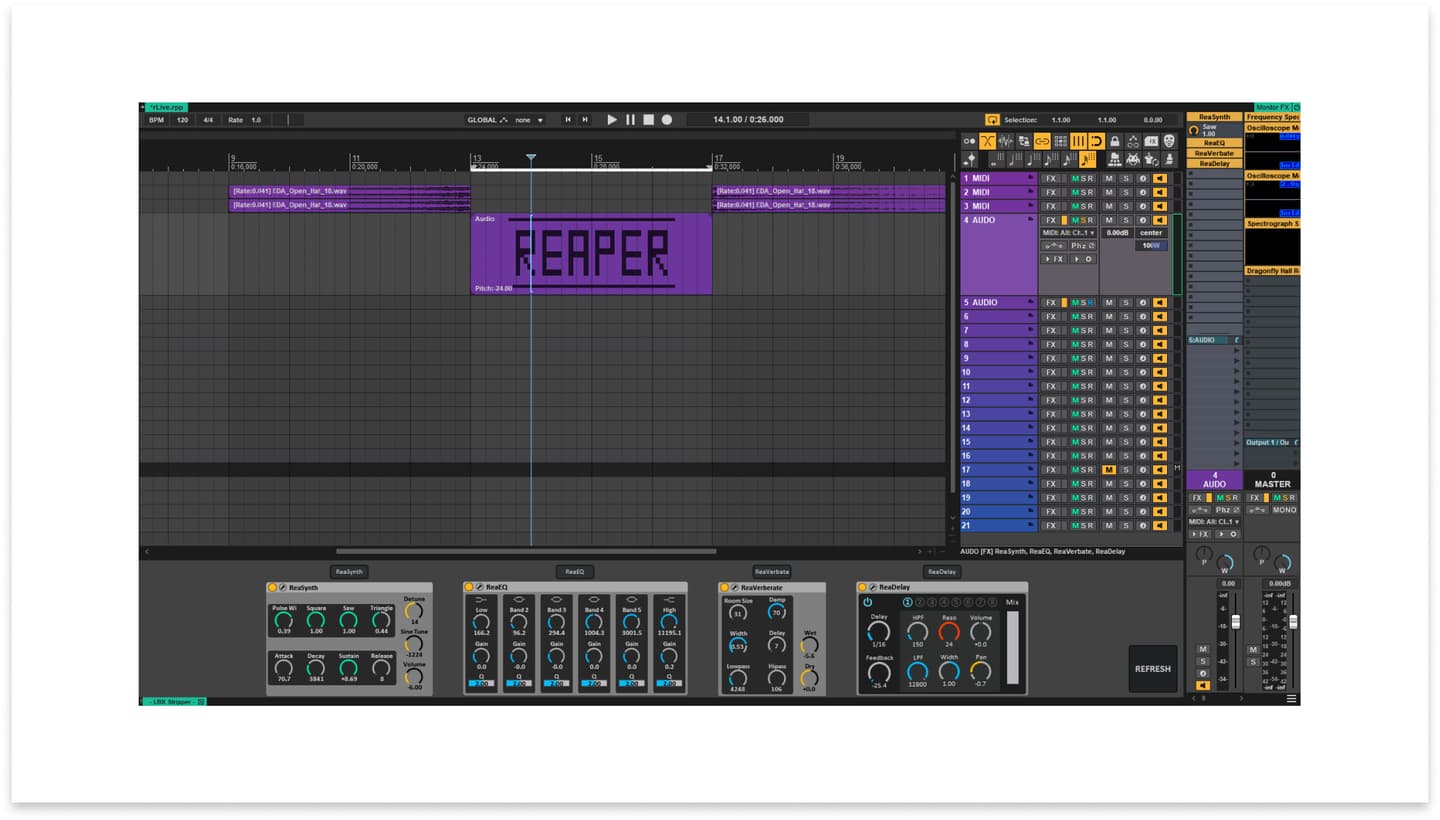Toggle track 3 MIDI speaker monitor button
1440x820 pixels.
tap(1160, 206)
